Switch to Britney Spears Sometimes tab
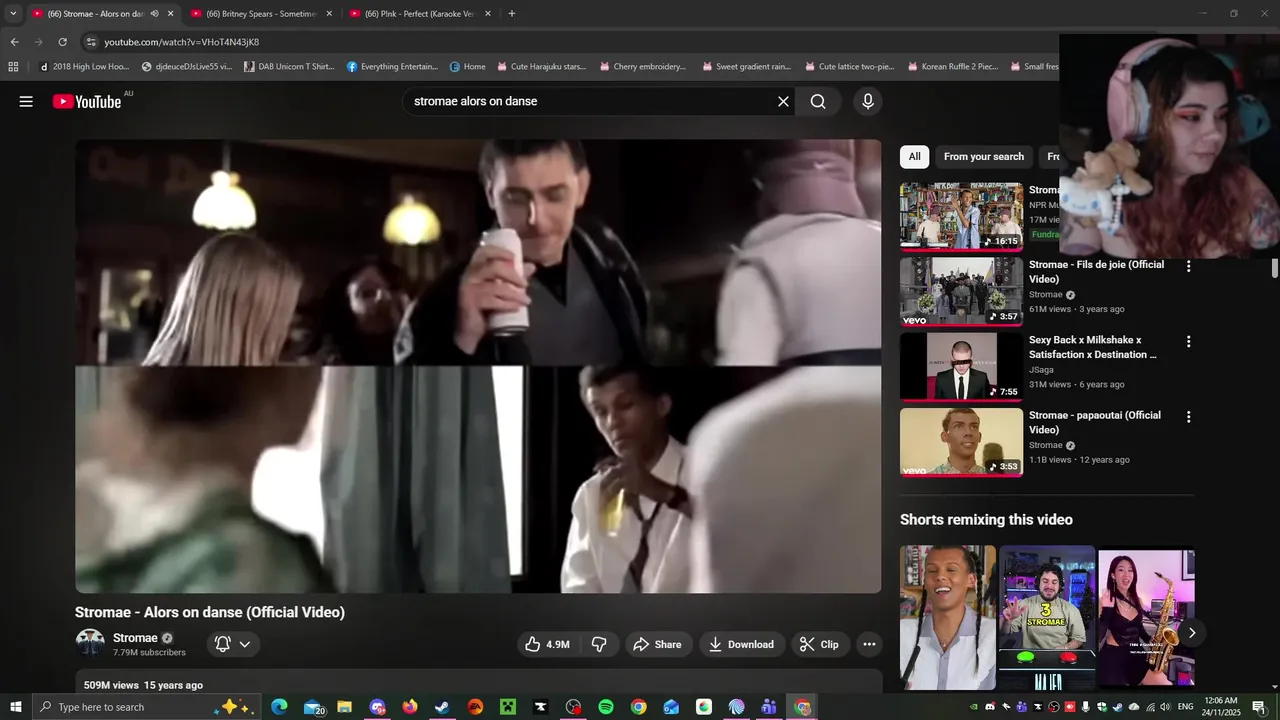 click(261, 14)
